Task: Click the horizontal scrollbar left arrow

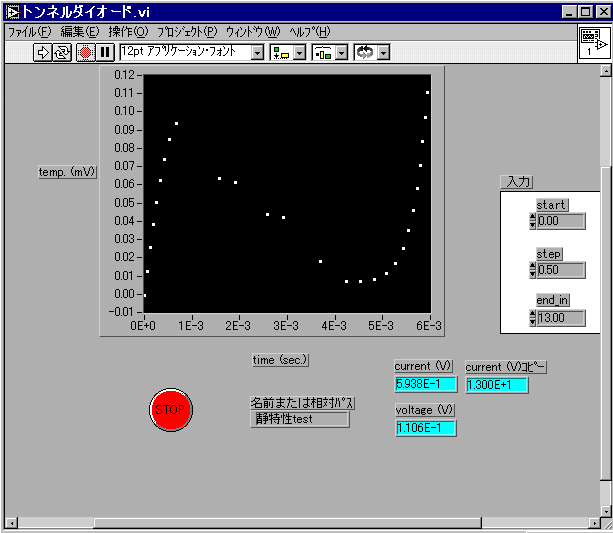Action: (x=11, y=523)
